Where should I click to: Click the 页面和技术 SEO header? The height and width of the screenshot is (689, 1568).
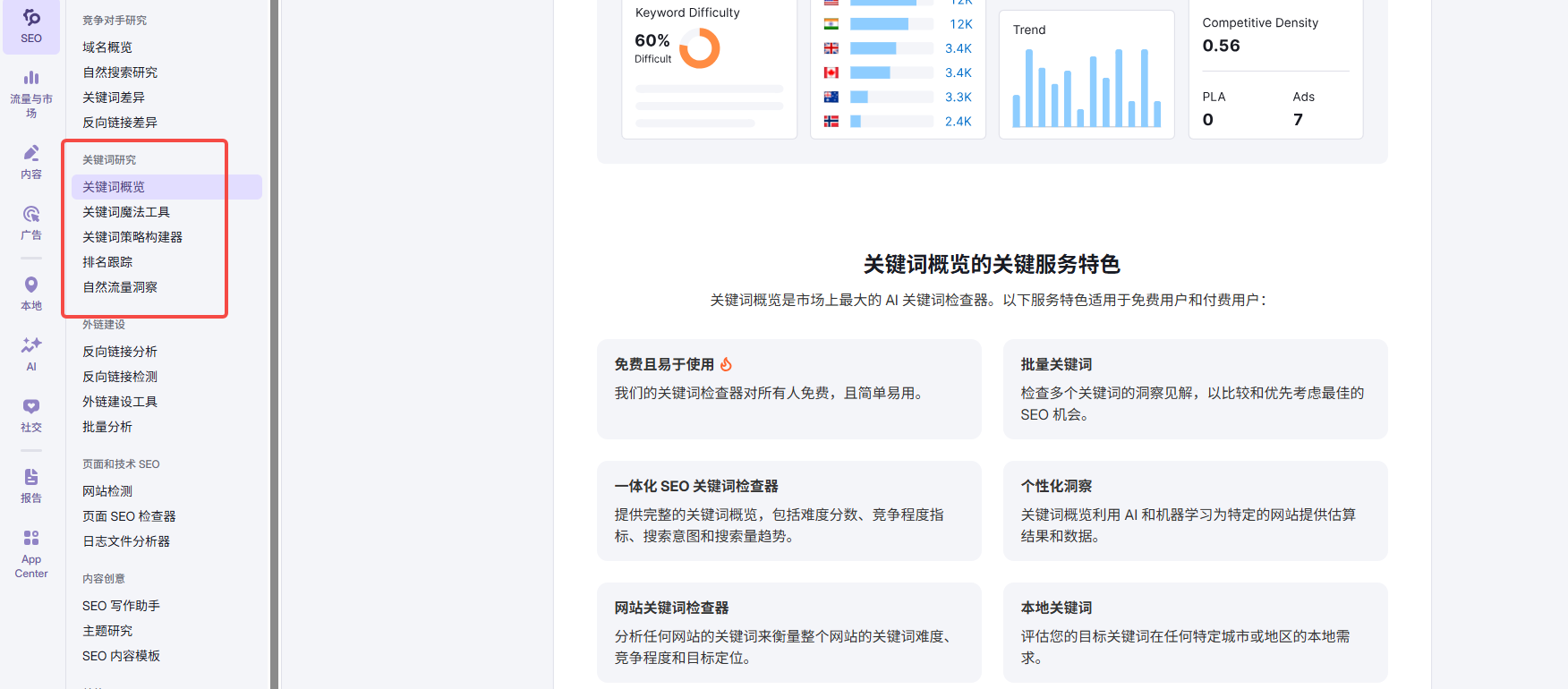coord(121,464)
